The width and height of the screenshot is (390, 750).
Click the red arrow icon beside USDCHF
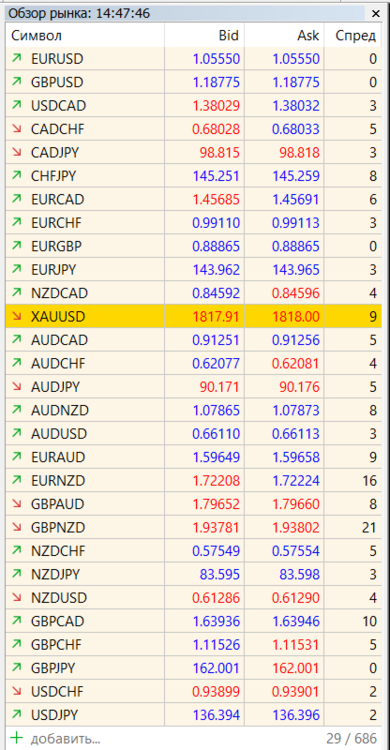point(17,691)
